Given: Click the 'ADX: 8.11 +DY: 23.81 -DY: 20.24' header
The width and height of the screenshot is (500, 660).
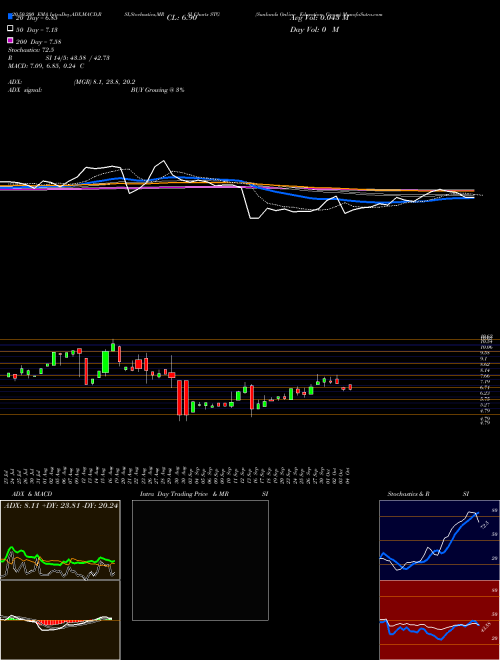Looking at the screenshot, I should (x=61, y=506).
